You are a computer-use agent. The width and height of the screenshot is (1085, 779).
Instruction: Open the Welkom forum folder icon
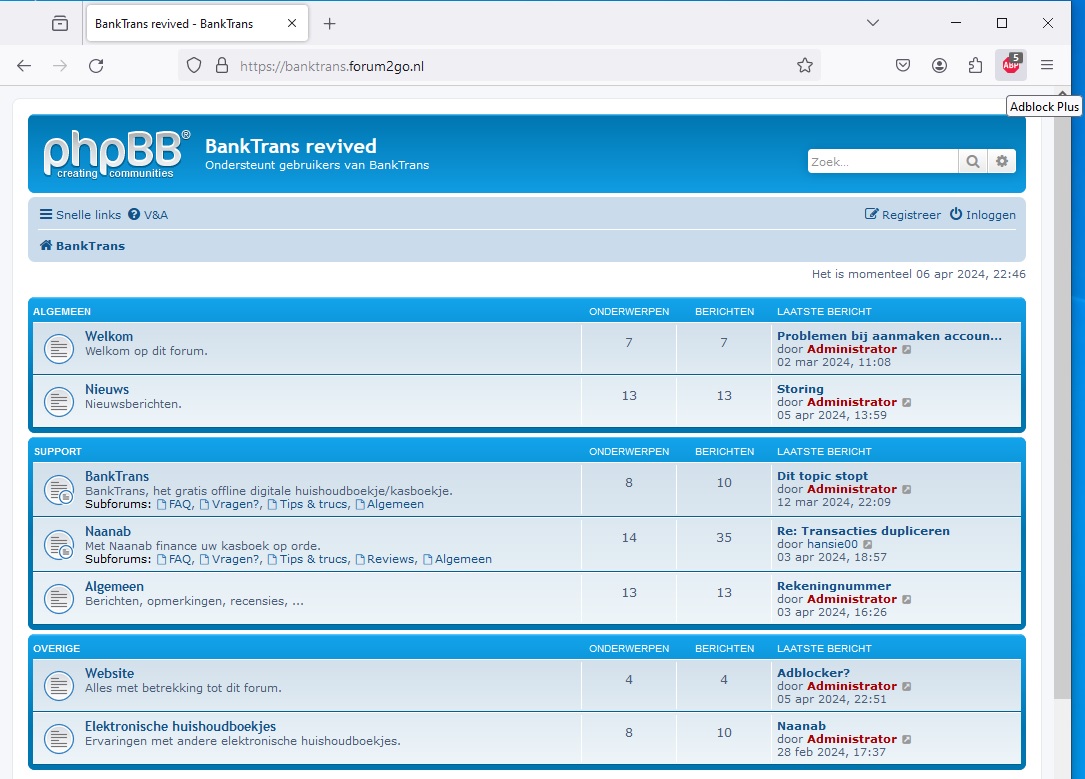point(59,348)
